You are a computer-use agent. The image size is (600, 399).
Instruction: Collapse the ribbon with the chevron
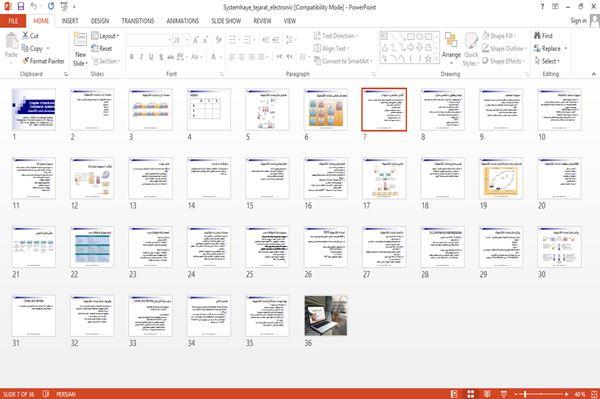[x=594, y=73]
